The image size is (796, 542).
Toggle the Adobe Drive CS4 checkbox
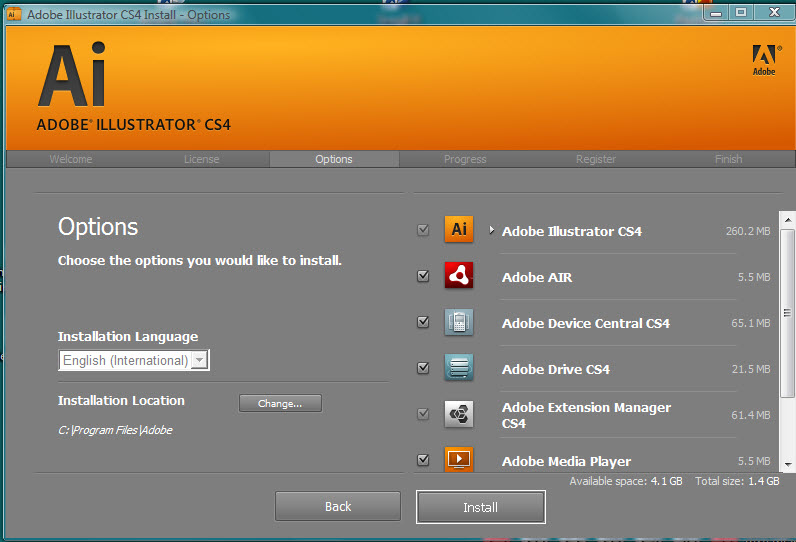tap(423, 368)
